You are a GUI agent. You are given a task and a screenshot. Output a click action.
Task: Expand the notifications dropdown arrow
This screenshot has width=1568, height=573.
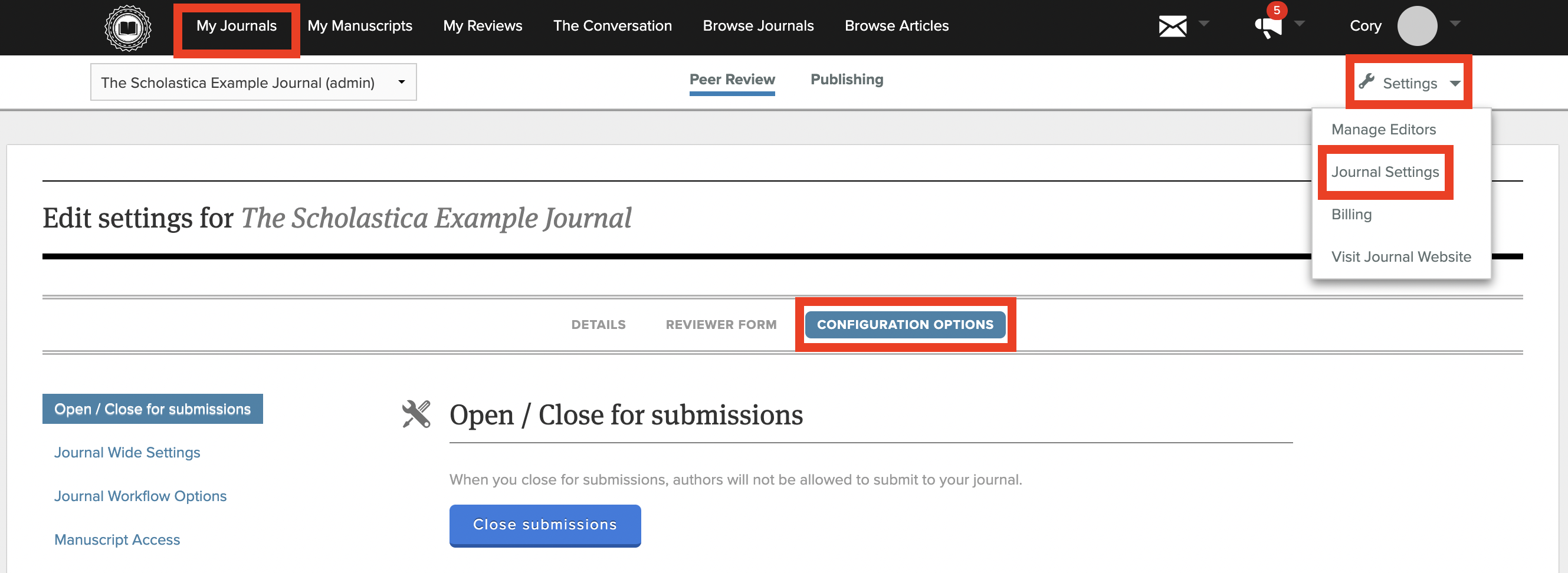click(1299, 24)
